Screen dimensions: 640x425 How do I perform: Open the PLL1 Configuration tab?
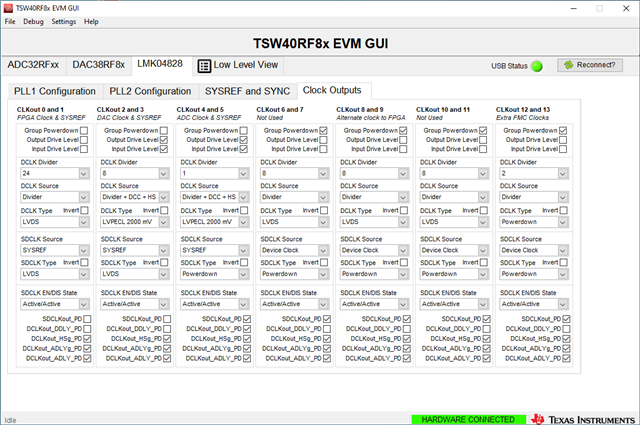pos(55,91)
